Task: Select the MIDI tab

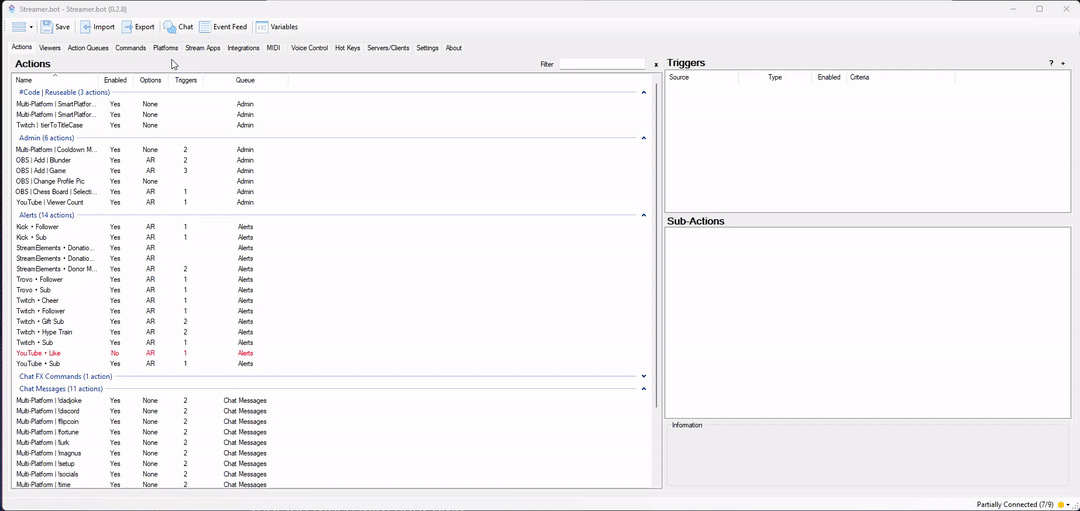Action: pyautogui.click(x=273, y=48)
